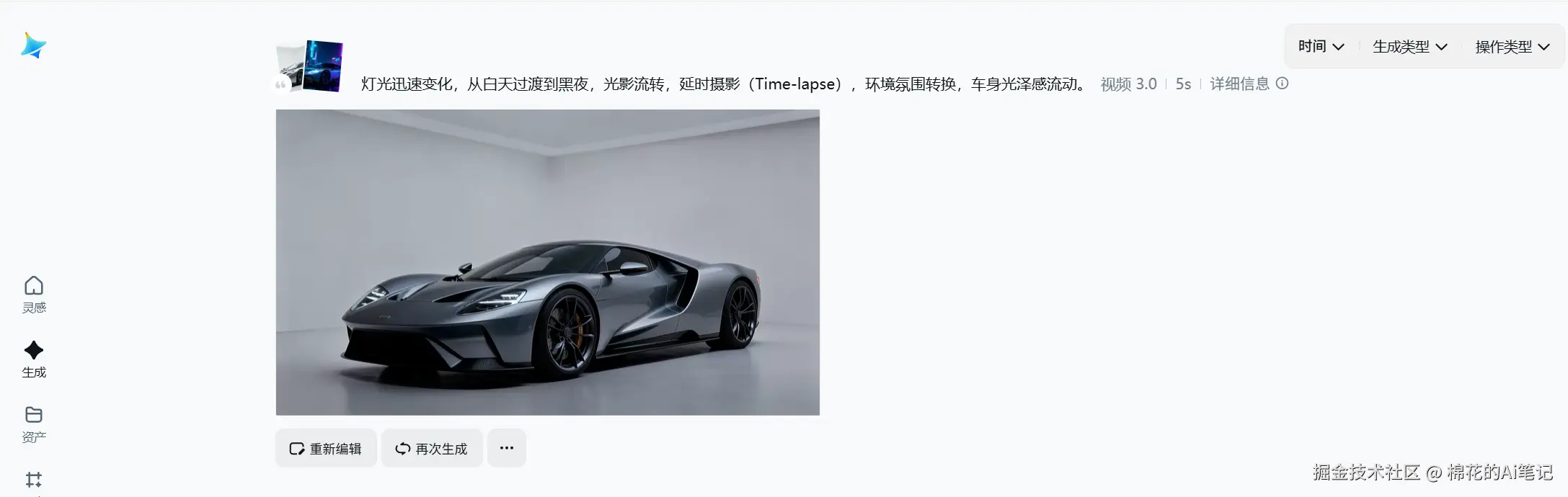Expand the 时间 filter dropdown

point(1321,46)
